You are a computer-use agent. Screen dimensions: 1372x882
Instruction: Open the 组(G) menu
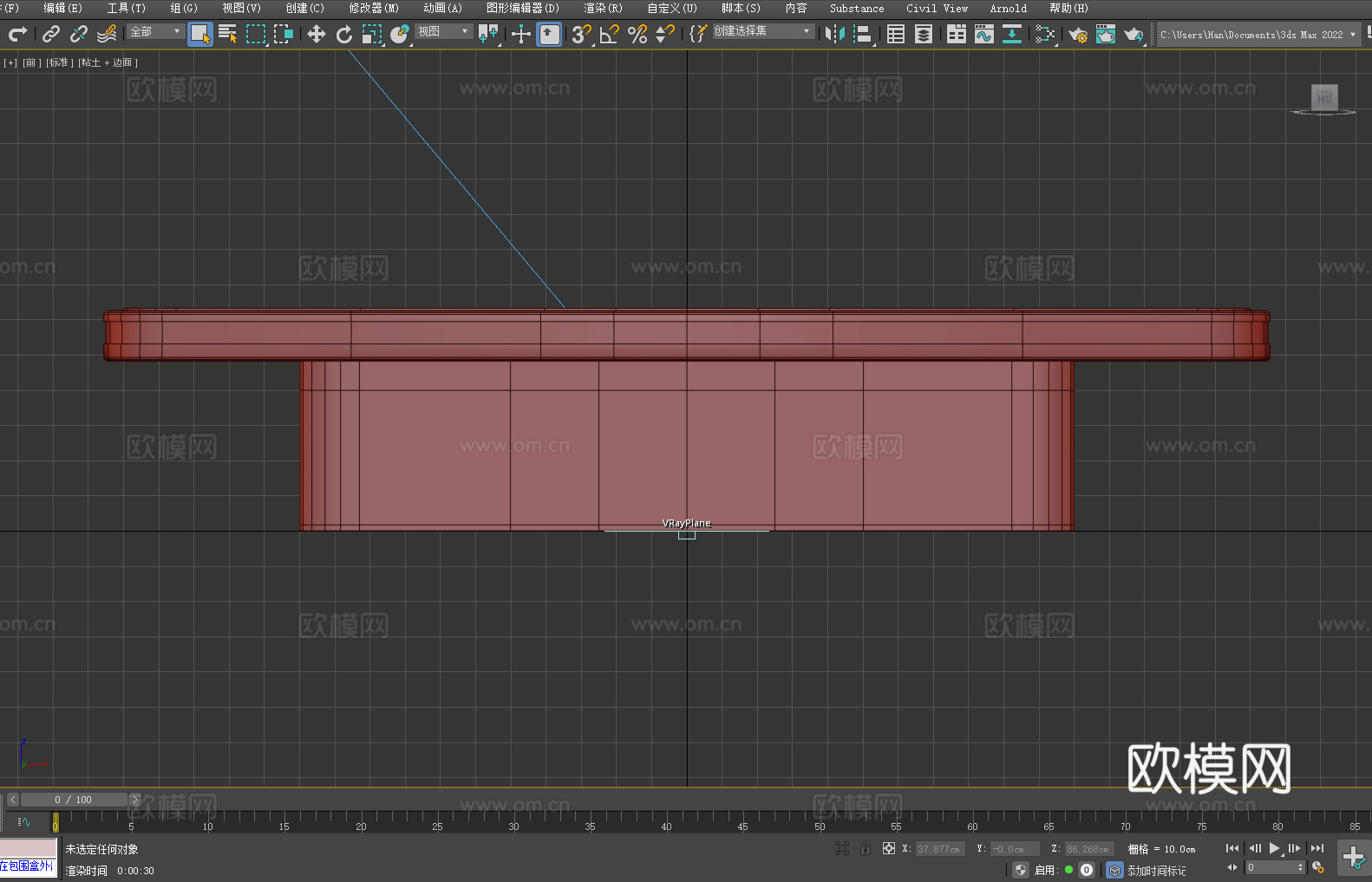coord(184,9)
